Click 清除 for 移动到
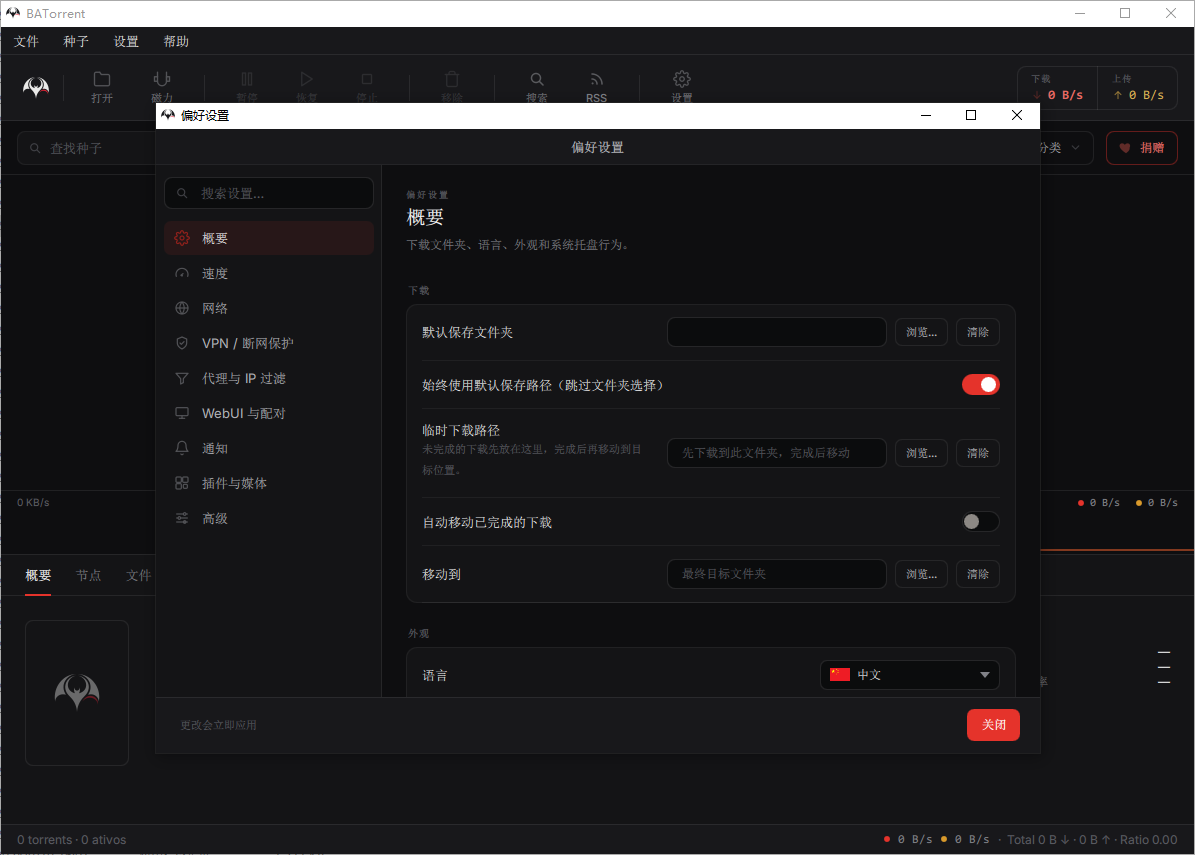Screen dimensions: 1195x855 tap(978, 574)
